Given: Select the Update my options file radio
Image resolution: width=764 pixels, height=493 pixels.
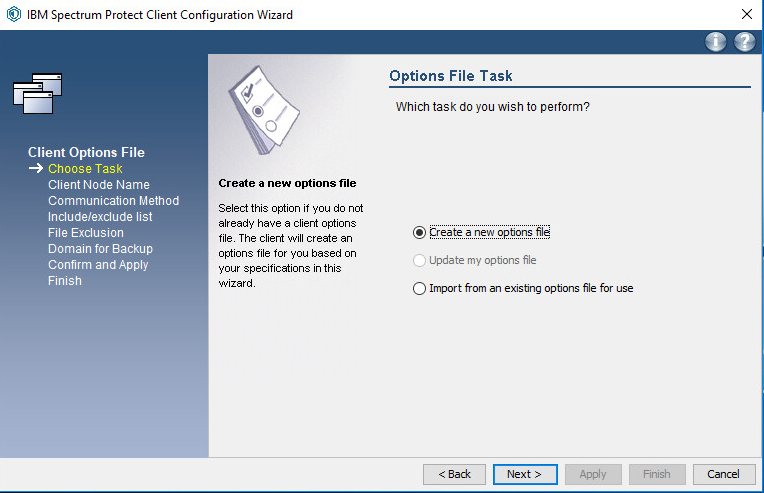Looking at the screenshot, I should (419, 261).
